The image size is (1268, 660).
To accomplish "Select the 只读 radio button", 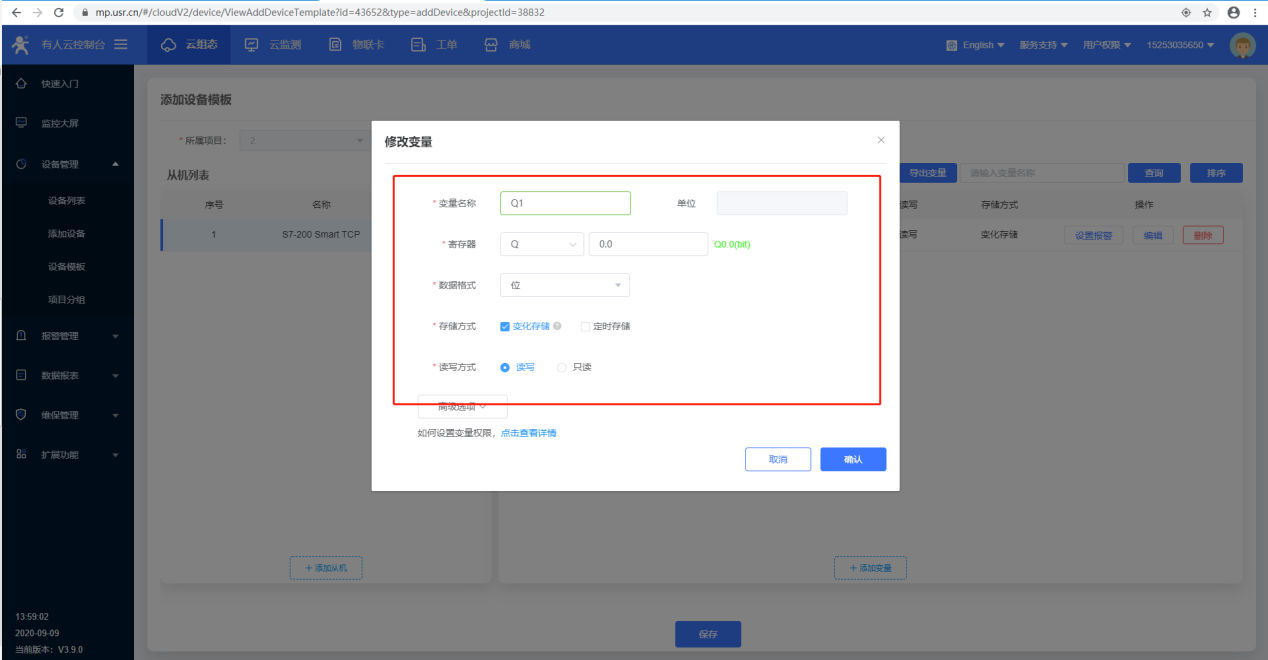I will 562,367.
